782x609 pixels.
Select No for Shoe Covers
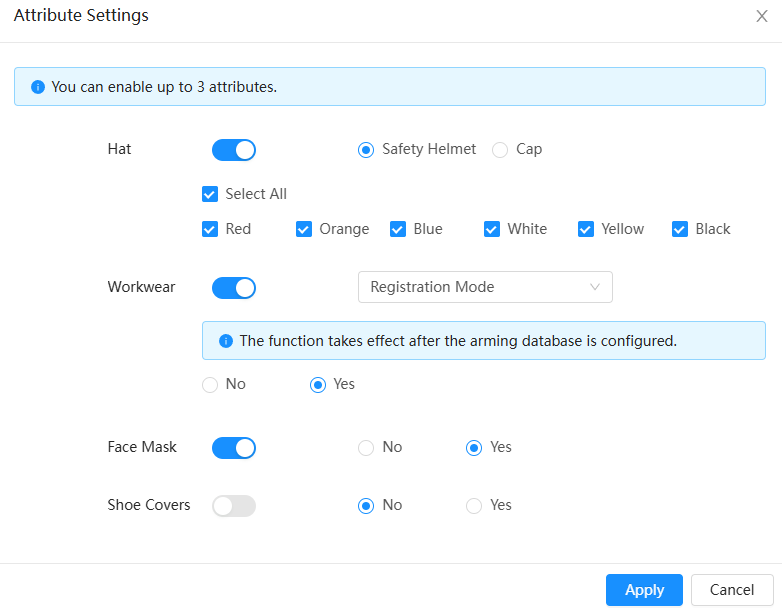tap(366, 506)
